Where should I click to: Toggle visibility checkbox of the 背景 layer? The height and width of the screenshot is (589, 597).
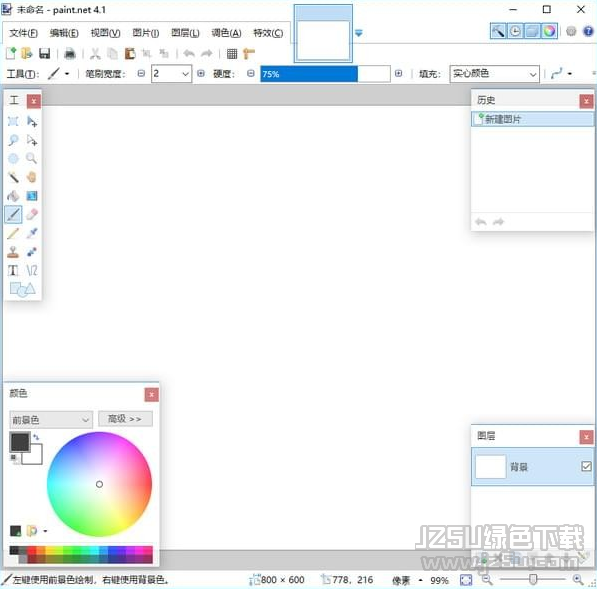[586, 466]
